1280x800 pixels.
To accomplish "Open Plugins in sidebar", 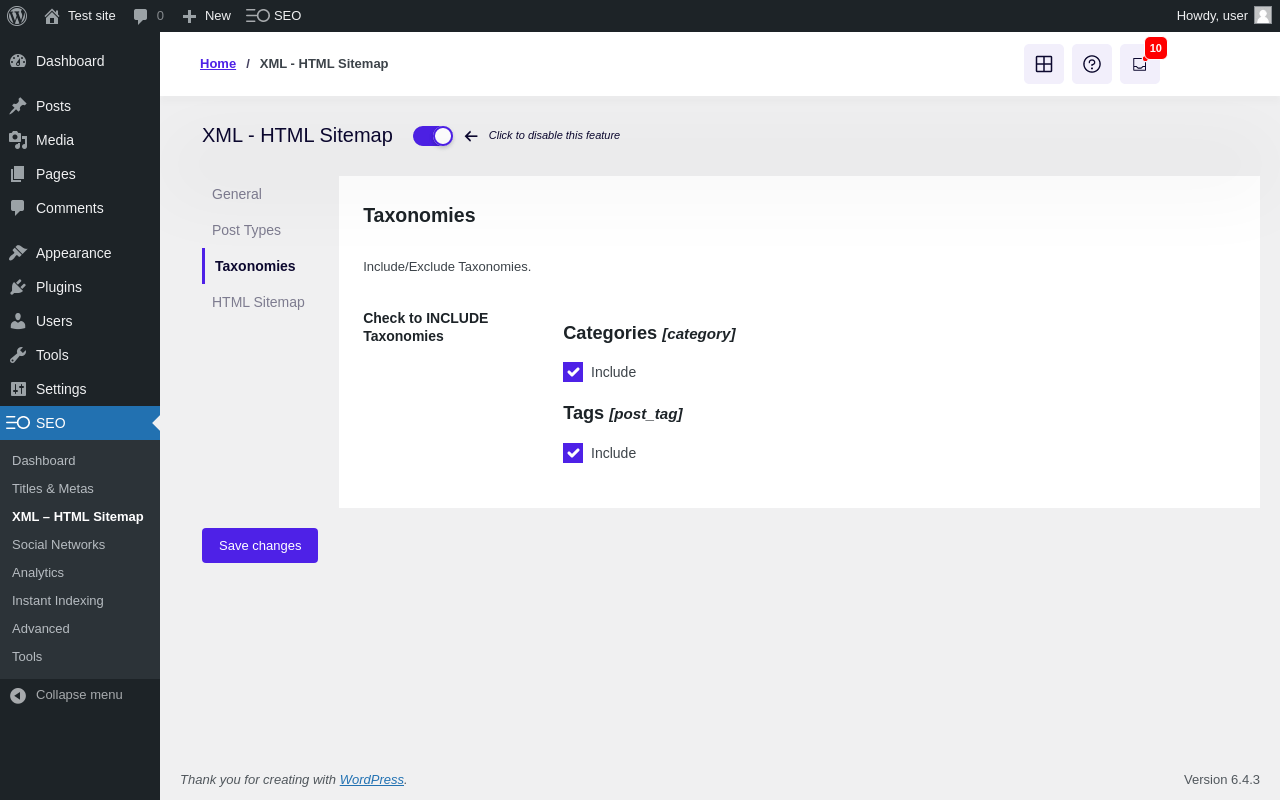I will [x=80, y=287].
